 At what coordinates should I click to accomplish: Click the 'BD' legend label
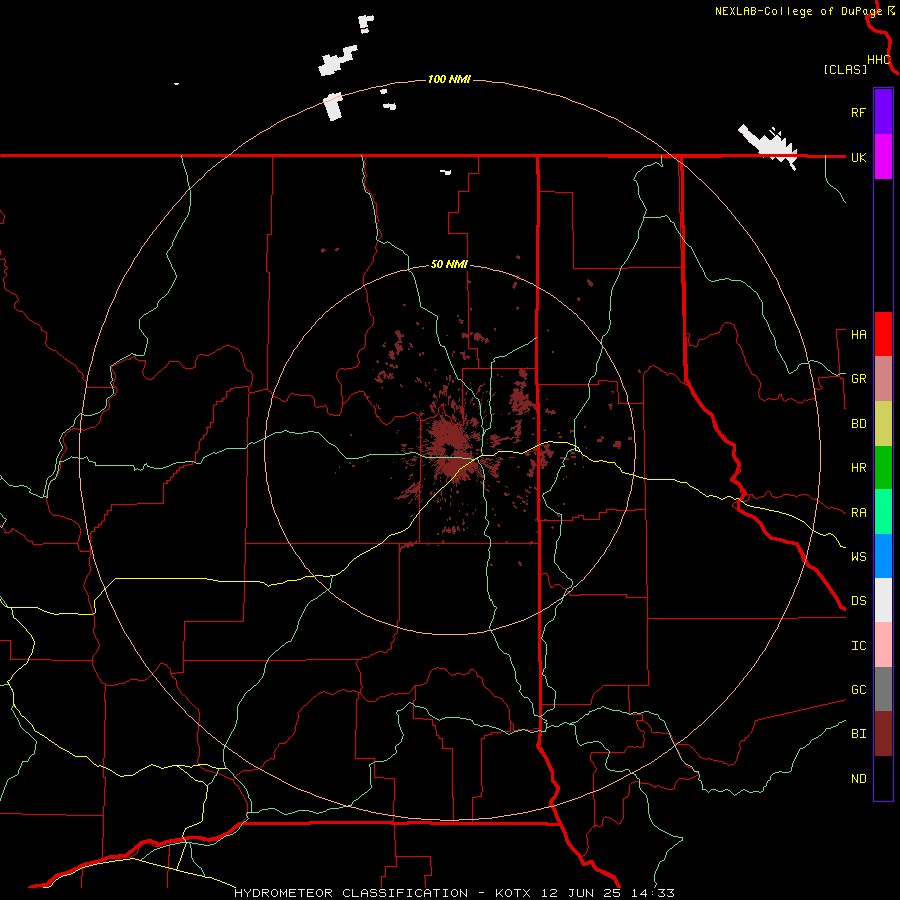(x=858, y=424)
